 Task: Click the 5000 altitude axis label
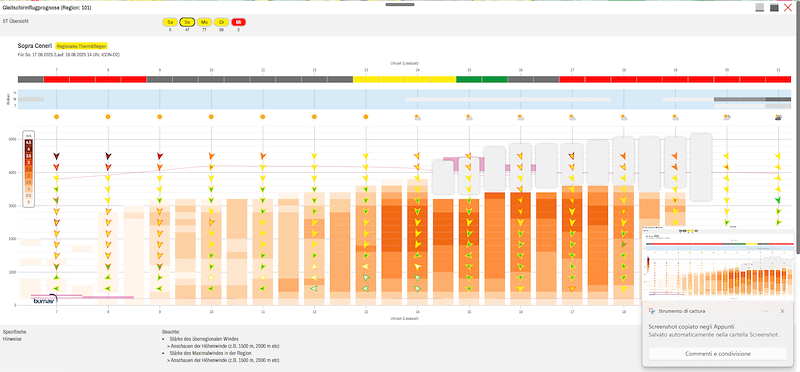[12, 139]
